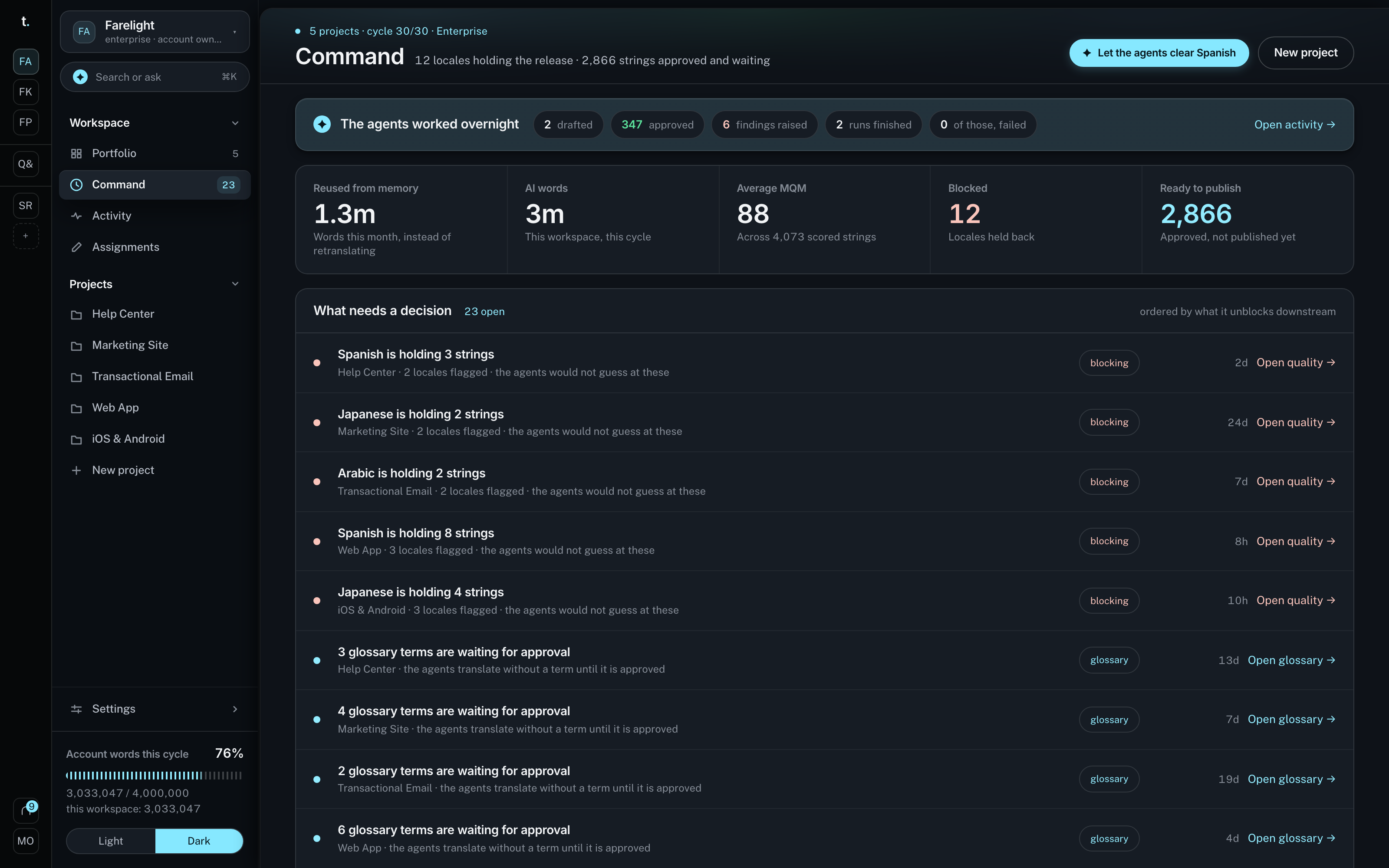The height and width of the screenshot is (868, 1389).
Task: Click the 347 approved chip
Action: point(657,125)
